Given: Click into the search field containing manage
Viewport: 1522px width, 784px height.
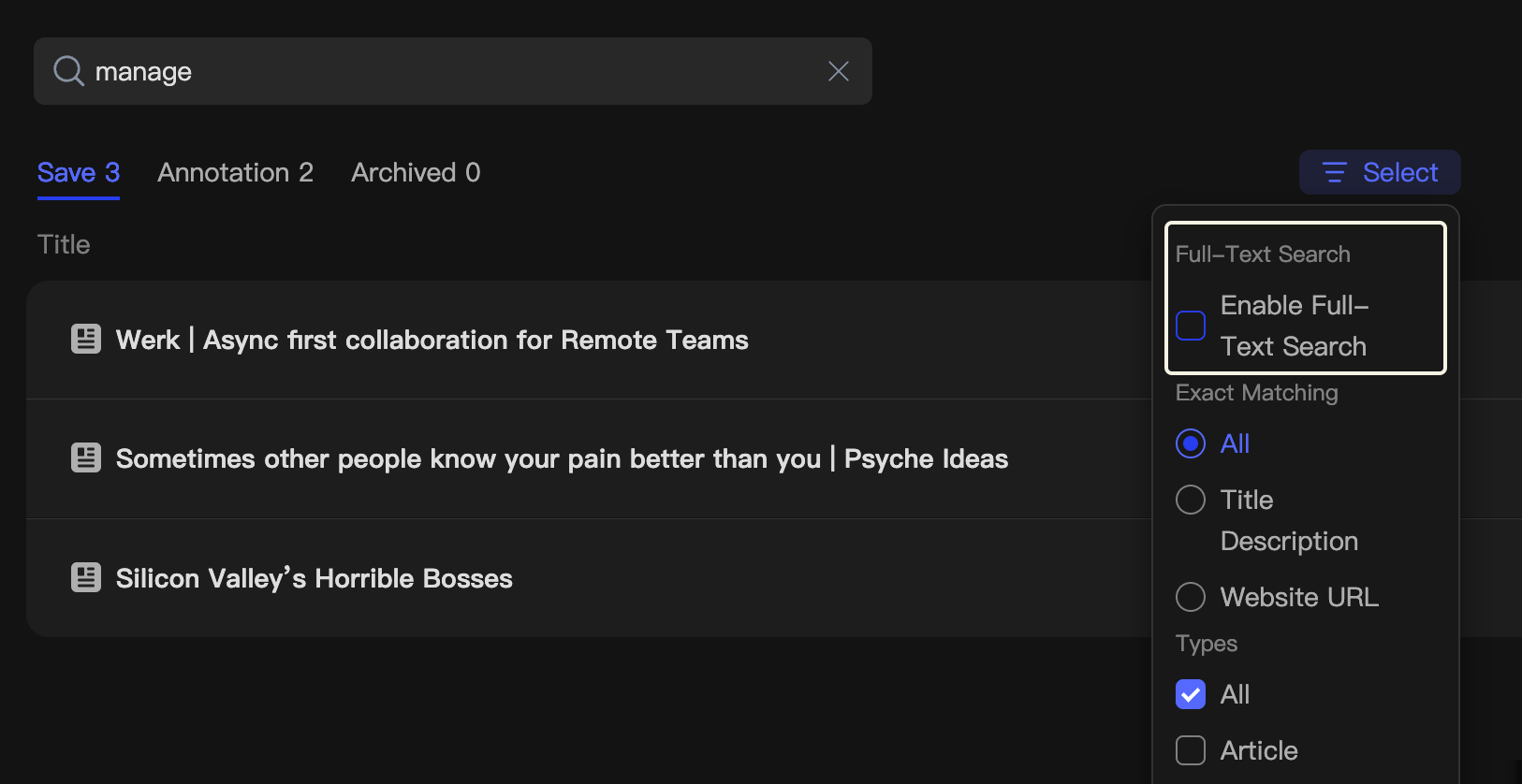Looking at the screenshot, I should click(449, 71).
